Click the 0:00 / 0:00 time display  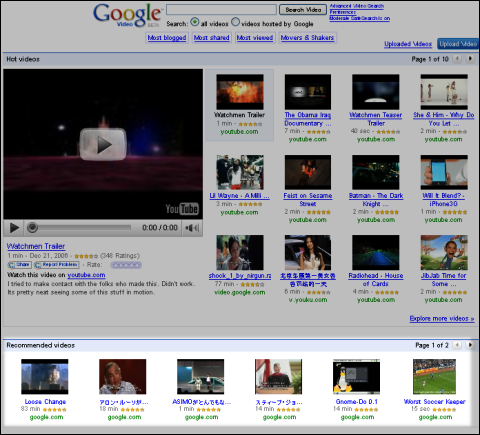(160, 228)
